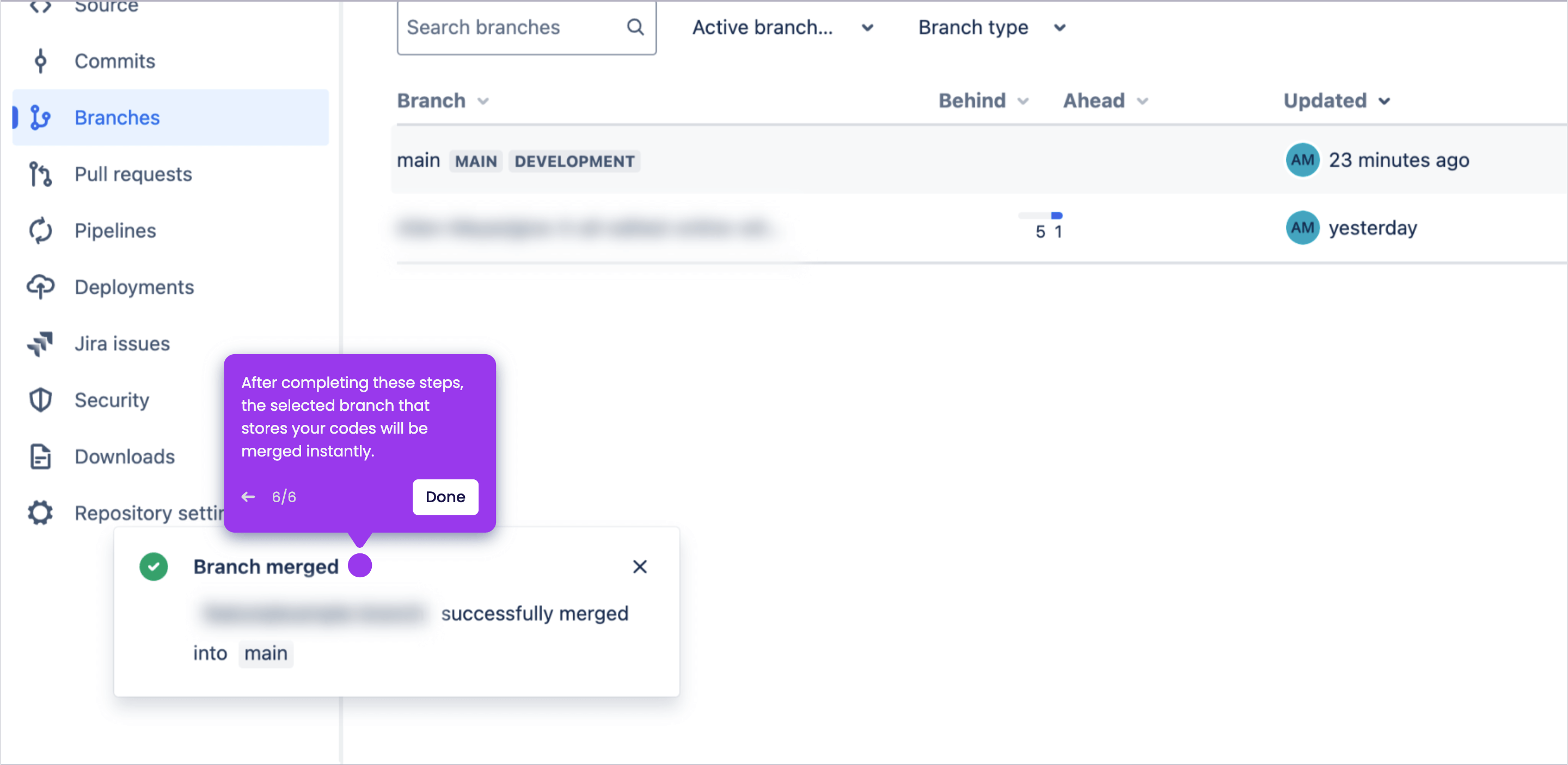
Task: Open the Source section
Action: click(106, 6)
